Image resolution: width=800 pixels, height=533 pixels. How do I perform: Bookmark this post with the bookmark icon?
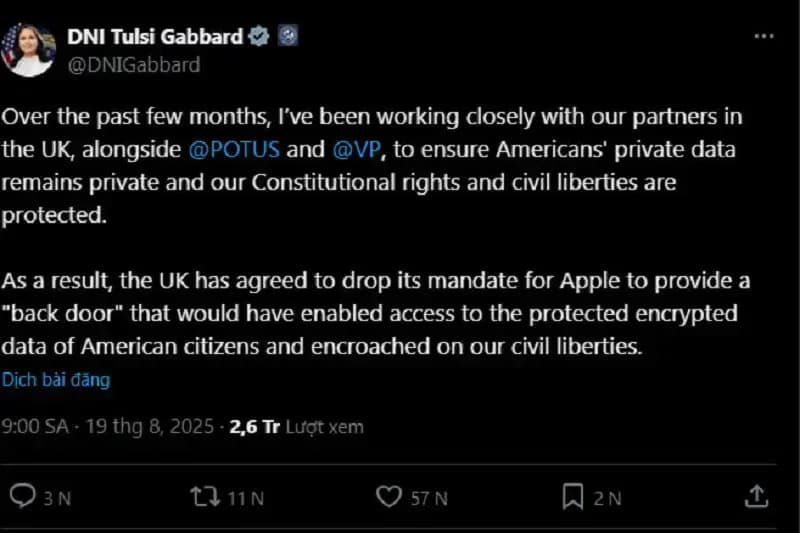point(573,496)
